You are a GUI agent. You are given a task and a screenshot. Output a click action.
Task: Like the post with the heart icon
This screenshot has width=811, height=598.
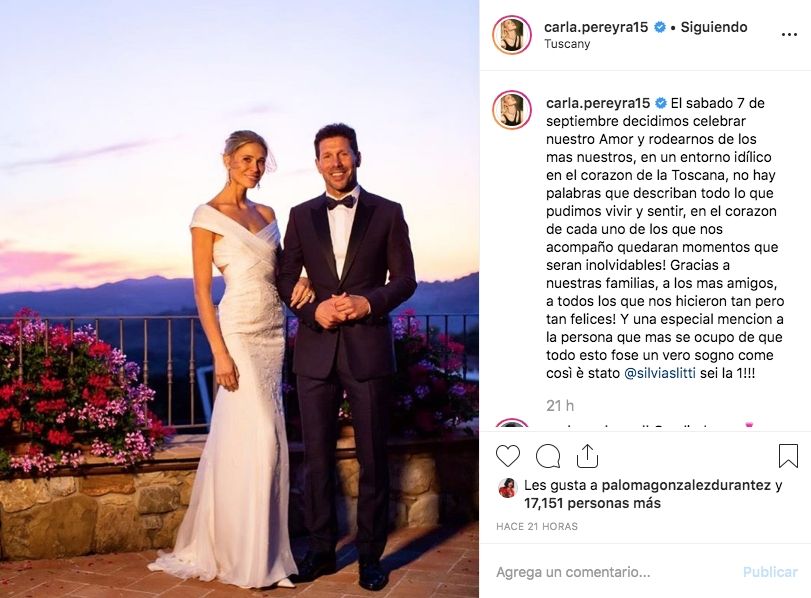click(x=508, y=456)
